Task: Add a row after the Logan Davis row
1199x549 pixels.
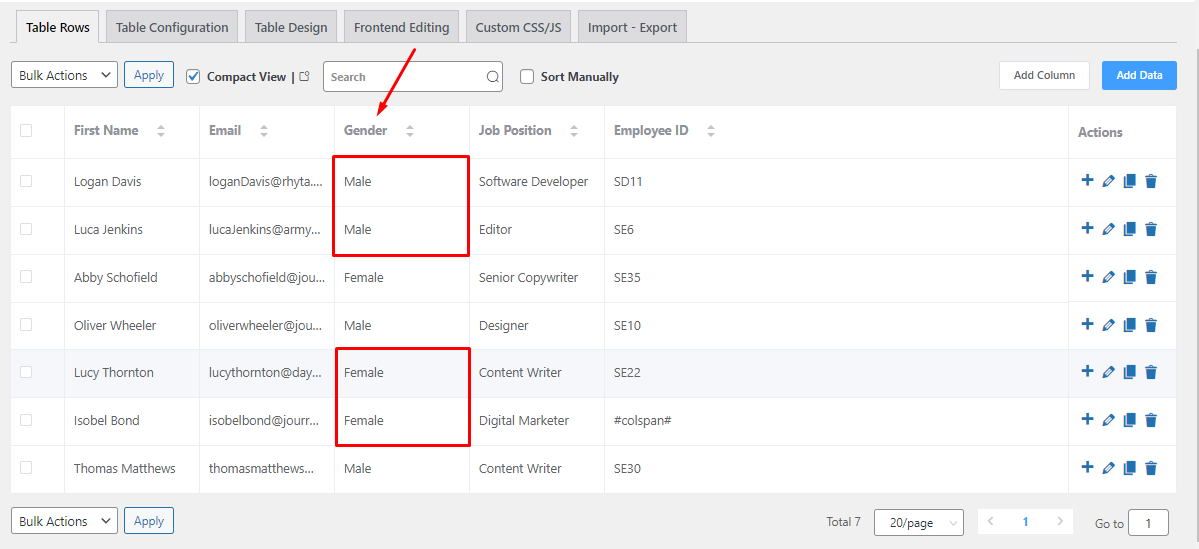Action: pyautogui.click(x=1087, y=180)
